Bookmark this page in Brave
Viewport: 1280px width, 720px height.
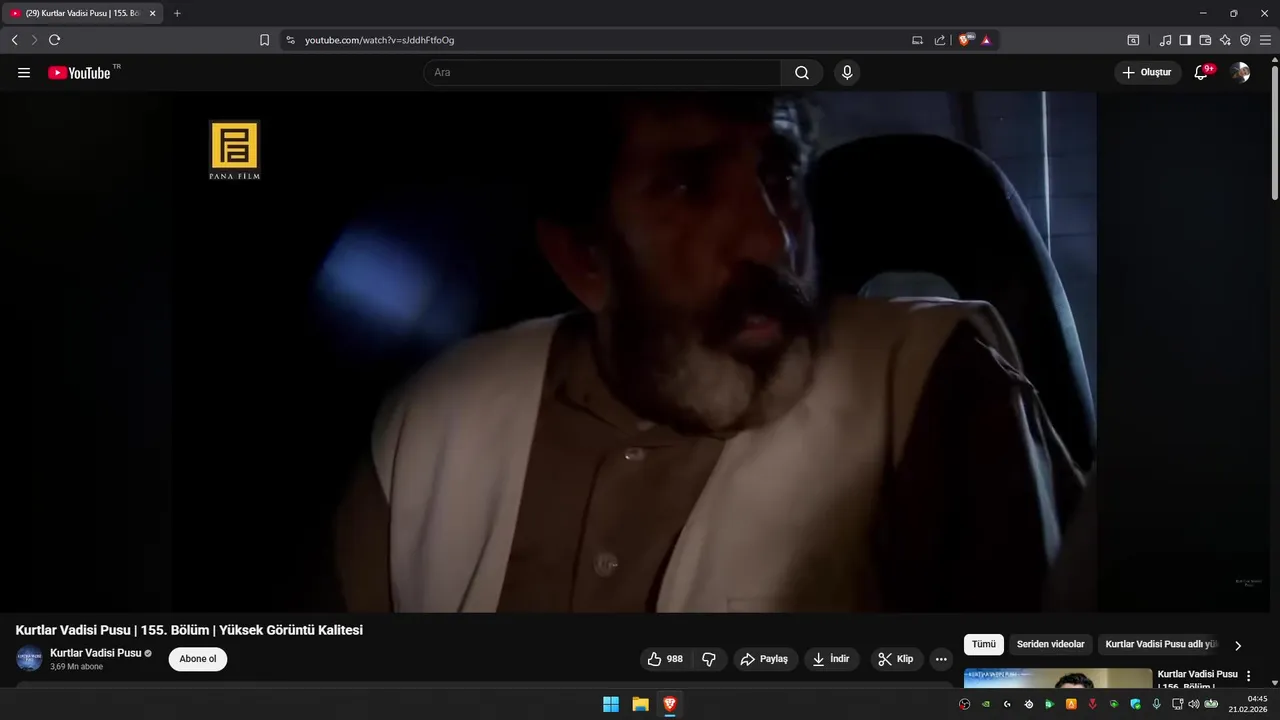(x=264, y=40)
